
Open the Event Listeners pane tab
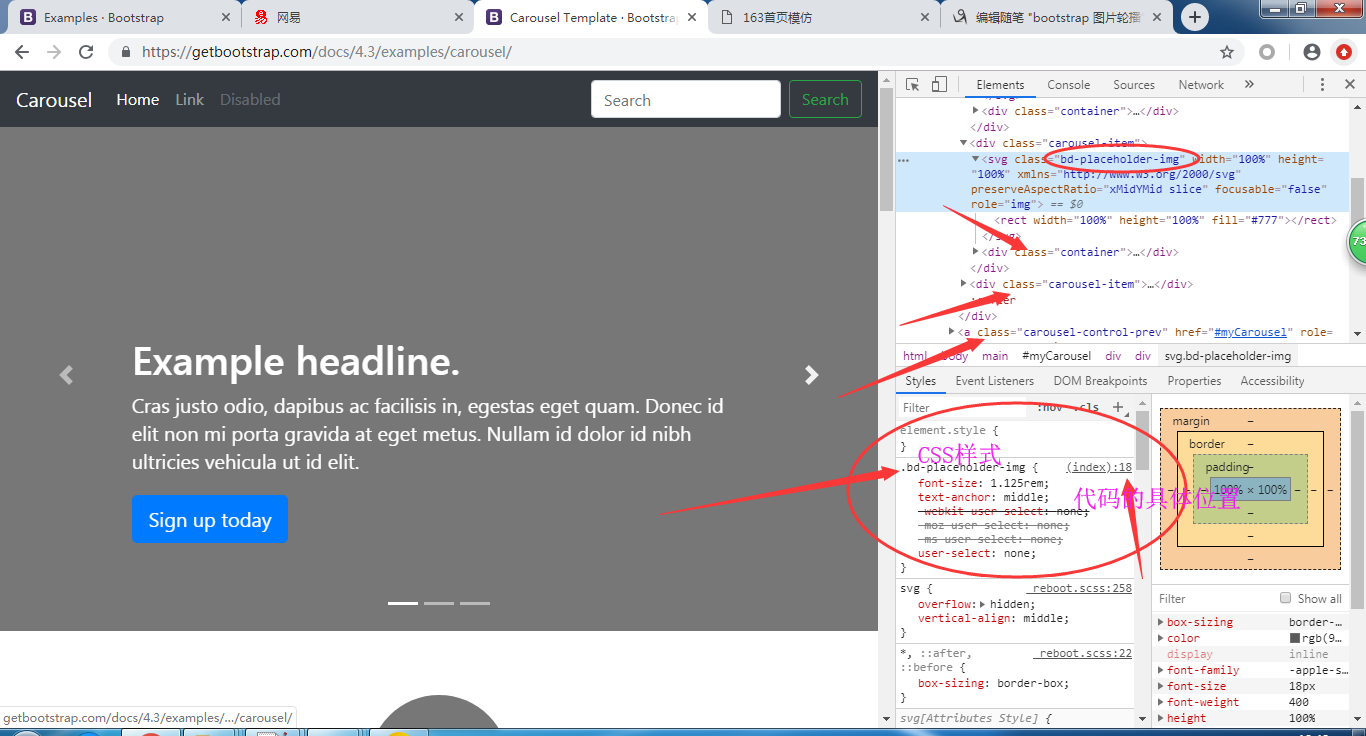click(x=994, y=381)
